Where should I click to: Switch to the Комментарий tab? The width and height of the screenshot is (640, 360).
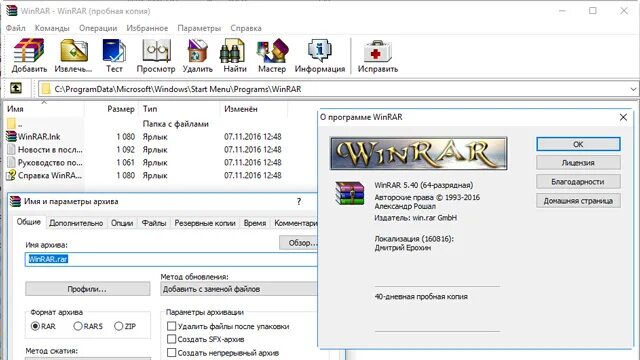click(x=295, y=223)
